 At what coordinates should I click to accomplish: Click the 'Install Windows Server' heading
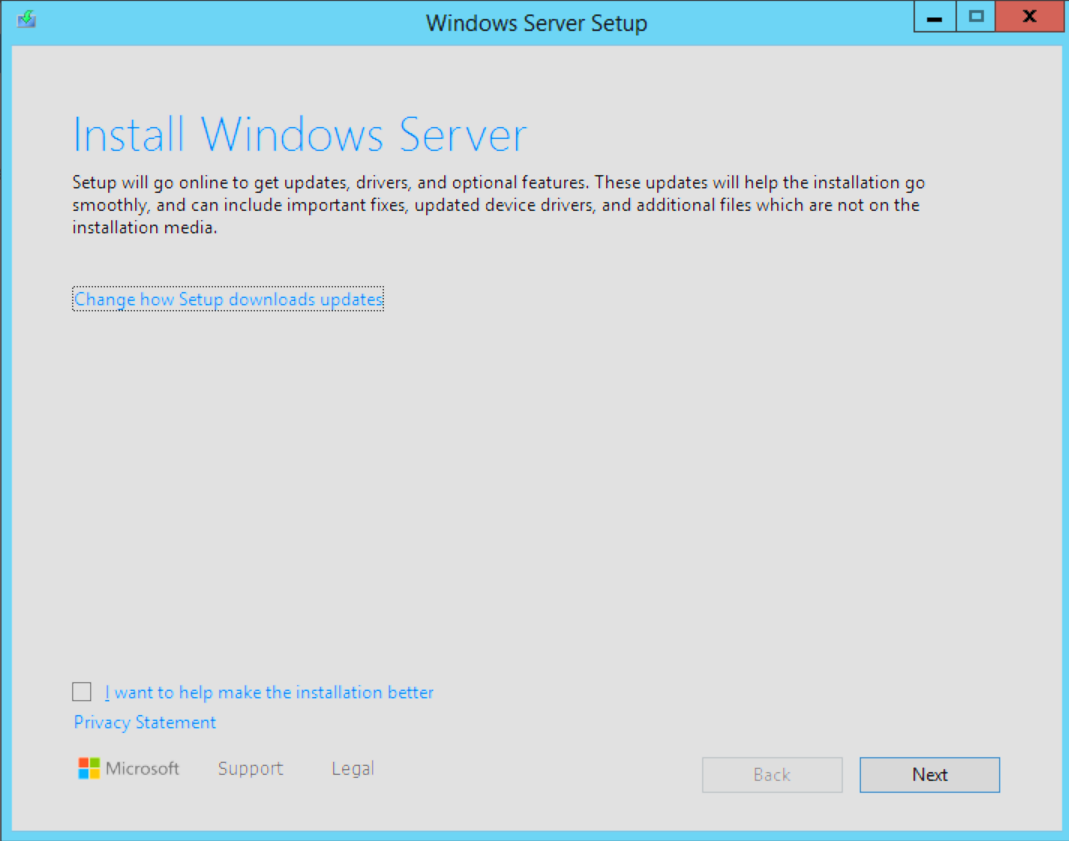pos(300,135)
